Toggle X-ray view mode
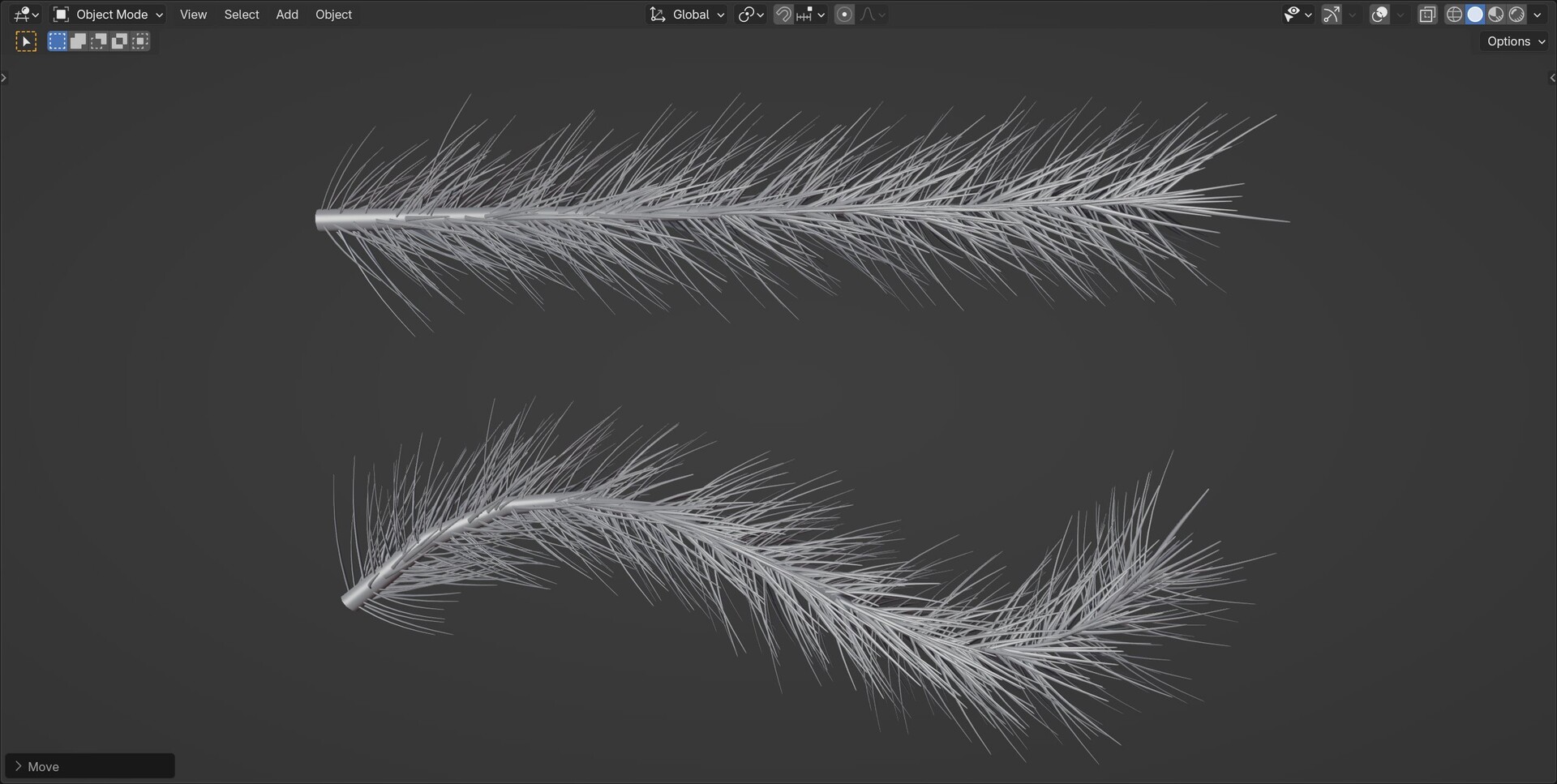1557x784 pixels. coord(1427,14)
